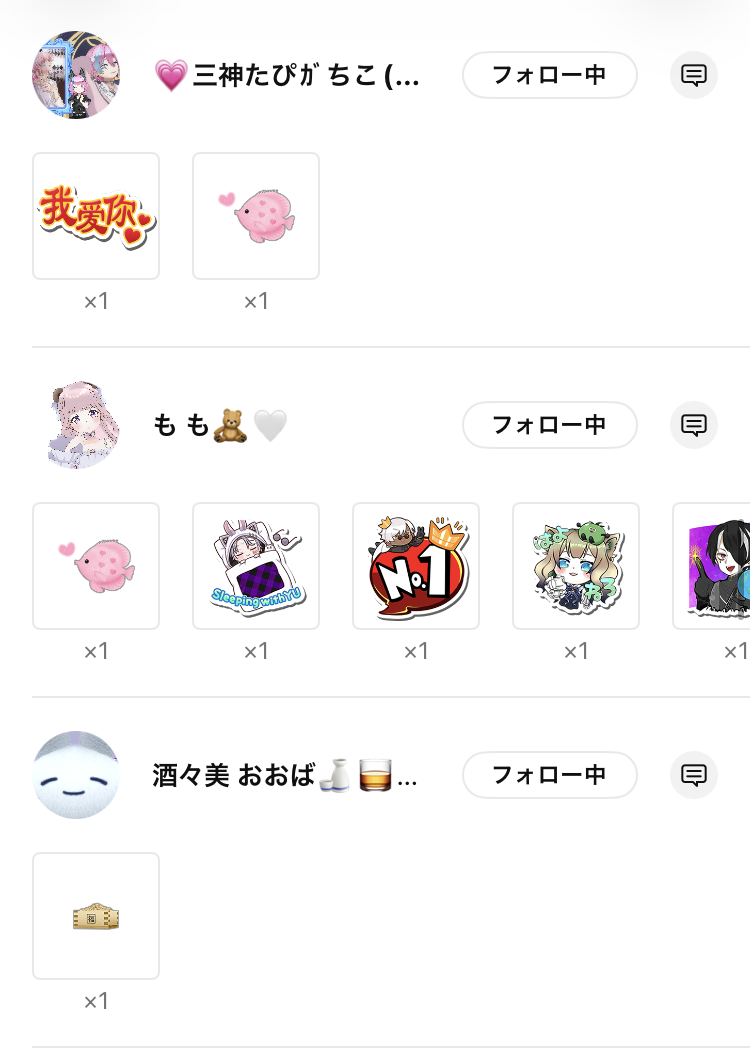Select pink fish sticker under 三神たぴ

[256, 216]
